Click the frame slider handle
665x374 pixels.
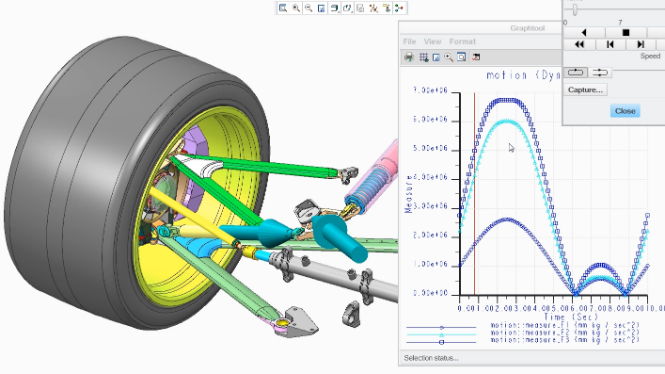tap(575, 10)
